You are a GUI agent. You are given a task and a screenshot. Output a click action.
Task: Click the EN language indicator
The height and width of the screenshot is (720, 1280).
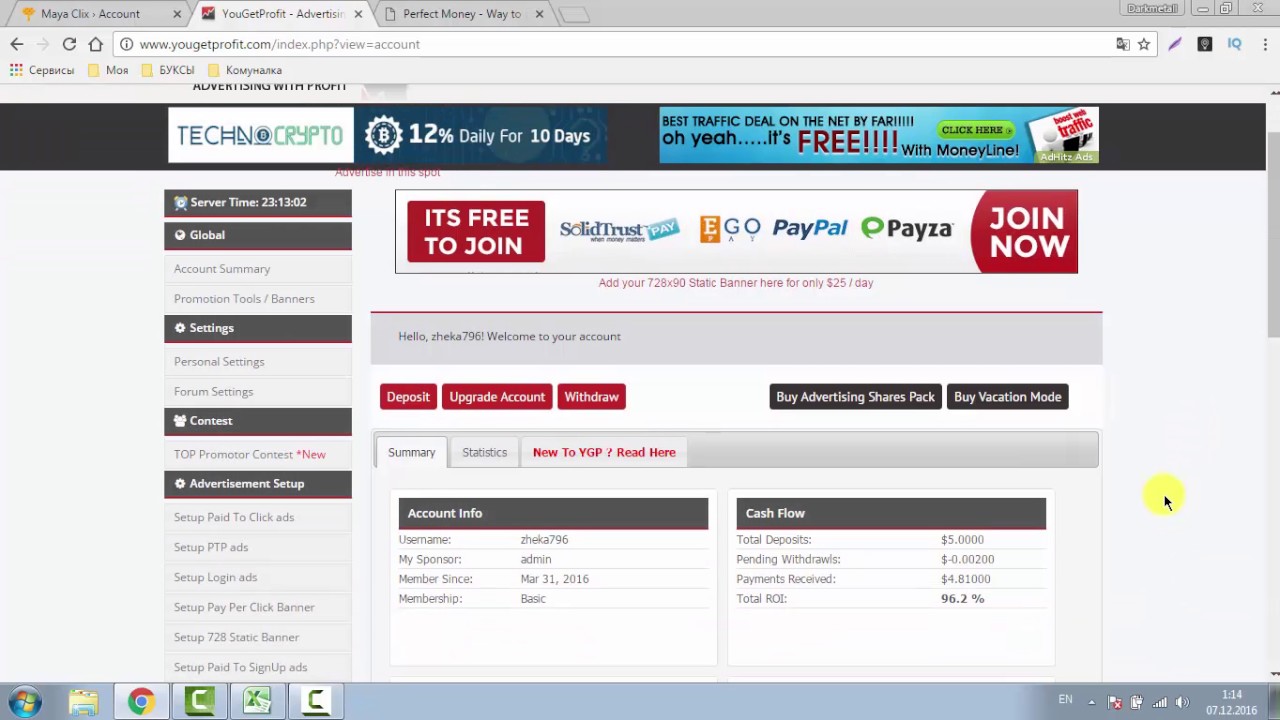pyautogui.click(x=1065, y=700)
